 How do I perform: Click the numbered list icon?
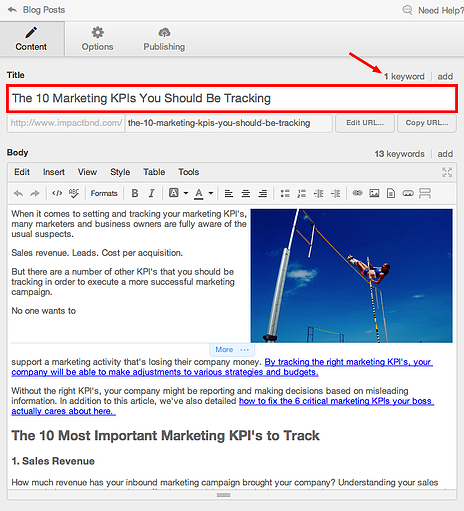[302, 193]
